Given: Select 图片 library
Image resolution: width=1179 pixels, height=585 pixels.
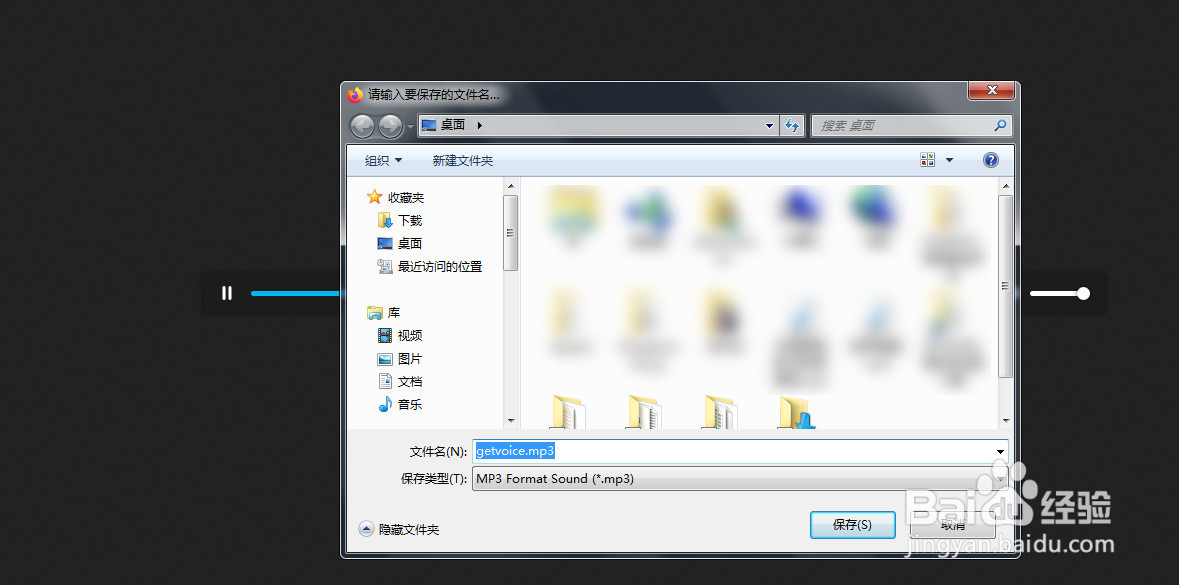Looking at the screenshot, I should (410, 359).
